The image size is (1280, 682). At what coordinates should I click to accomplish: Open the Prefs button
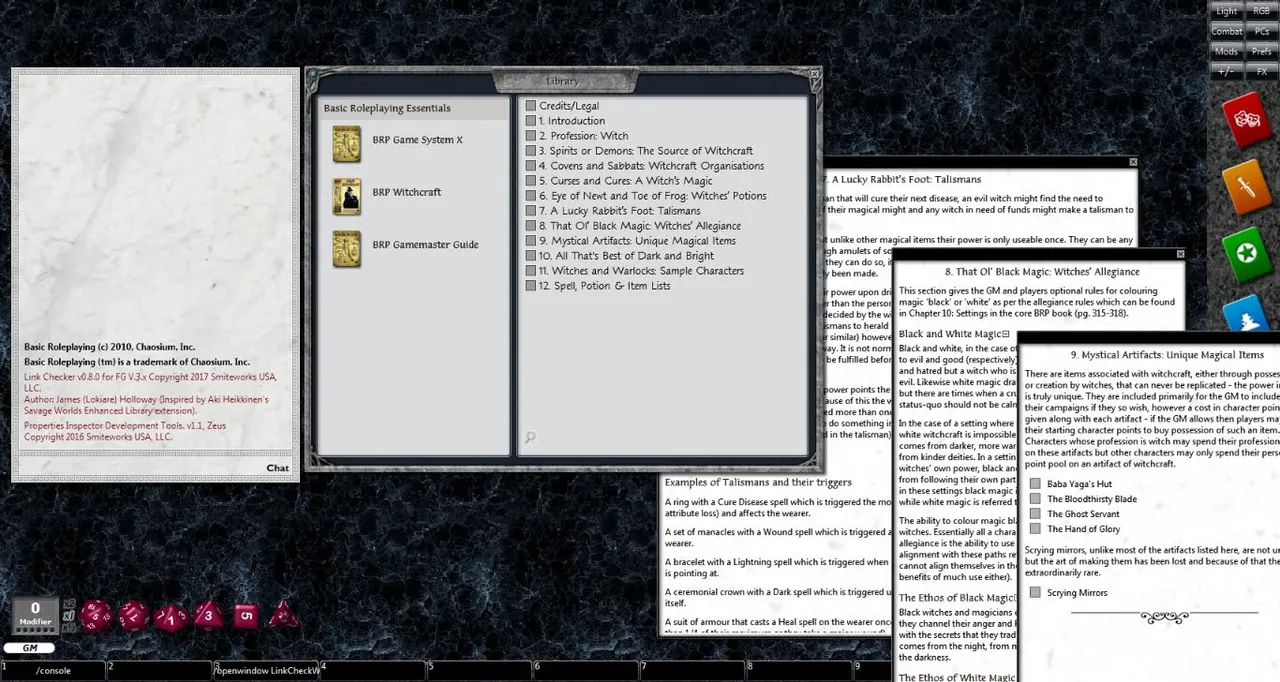coord(1261,51)
